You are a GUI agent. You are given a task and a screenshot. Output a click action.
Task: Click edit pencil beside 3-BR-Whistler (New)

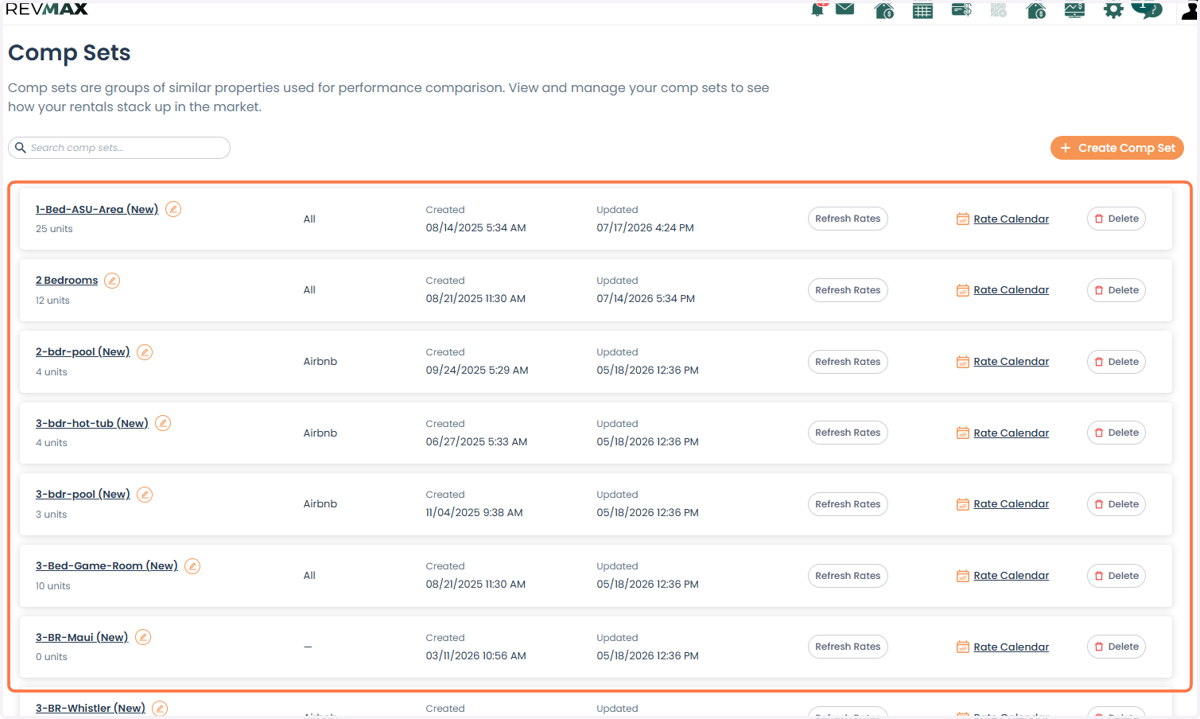pos(160,708)
